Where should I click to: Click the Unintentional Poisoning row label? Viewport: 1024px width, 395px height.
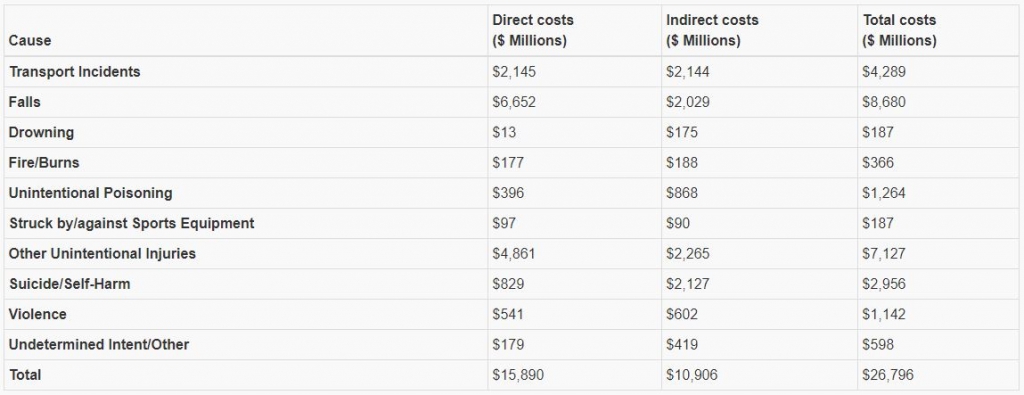click(91, 193)
